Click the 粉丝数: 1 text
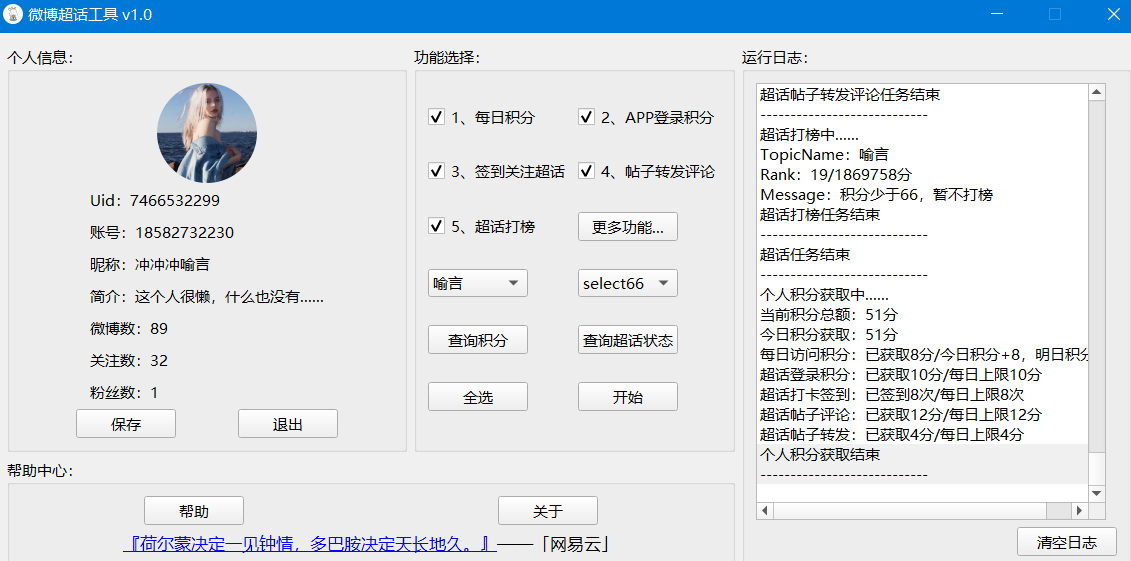This screenshot has height=561, width=1131. 124,392
